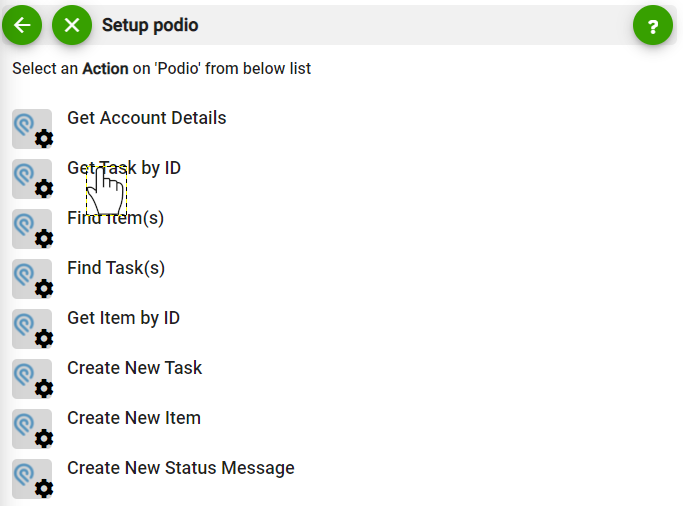Click the Podio icon beside Create New Item

[x=32, y=429]
